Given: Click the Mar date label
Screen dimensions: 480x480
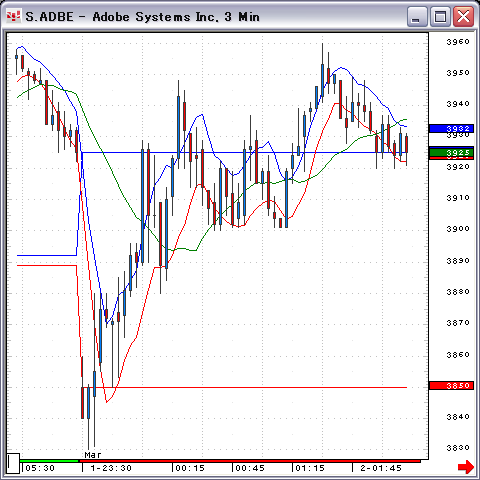Looking at the screenshot, I should tap(93, 455).
